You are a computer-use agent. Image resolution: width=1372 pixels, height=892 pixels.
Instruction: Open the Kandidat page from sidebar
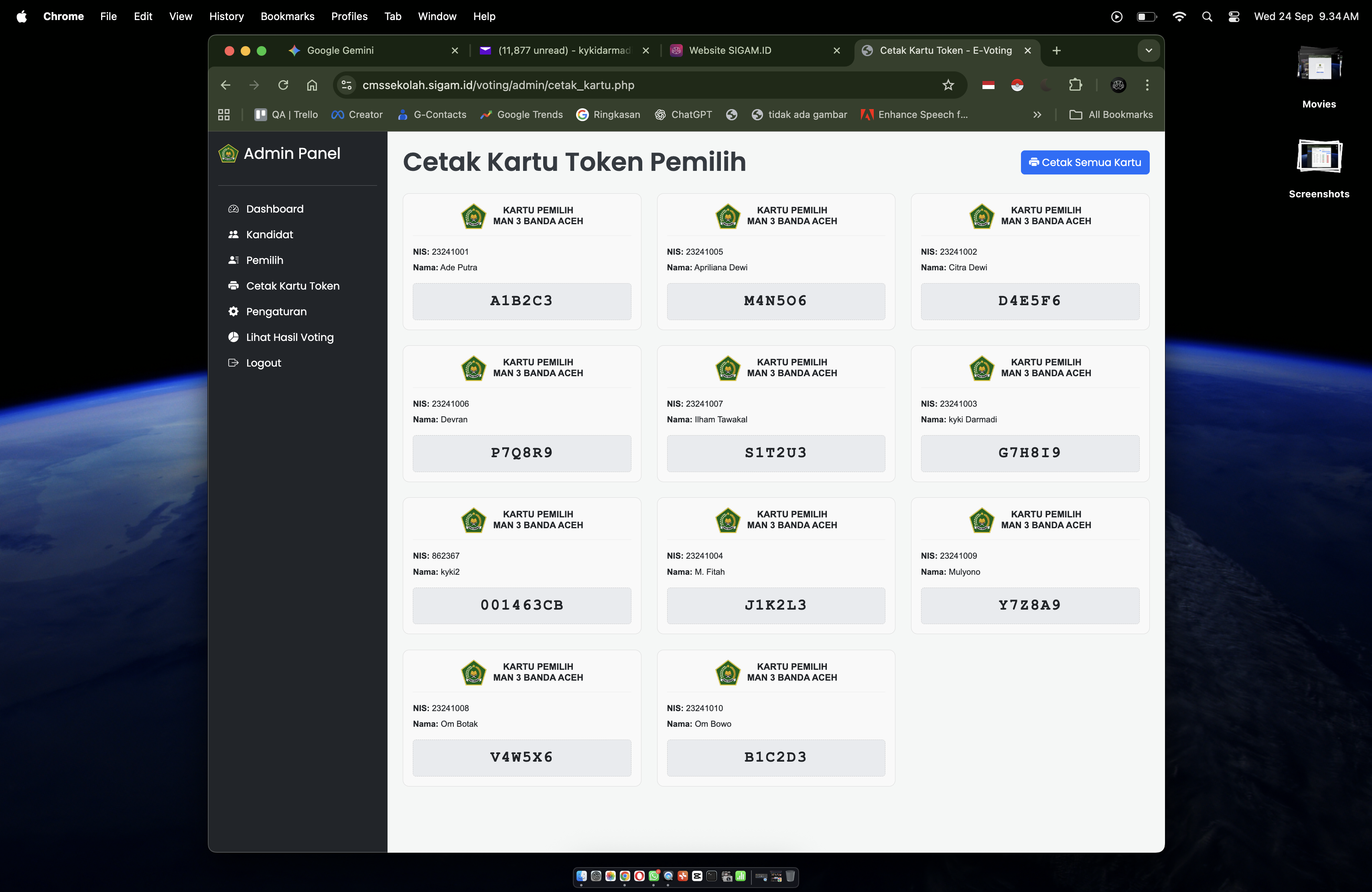point(269,235)
